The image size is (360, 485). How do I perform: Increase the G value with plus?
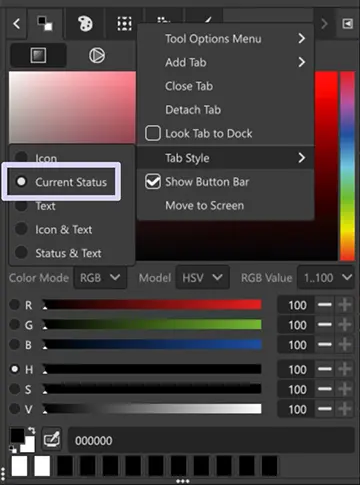(345, 324)
